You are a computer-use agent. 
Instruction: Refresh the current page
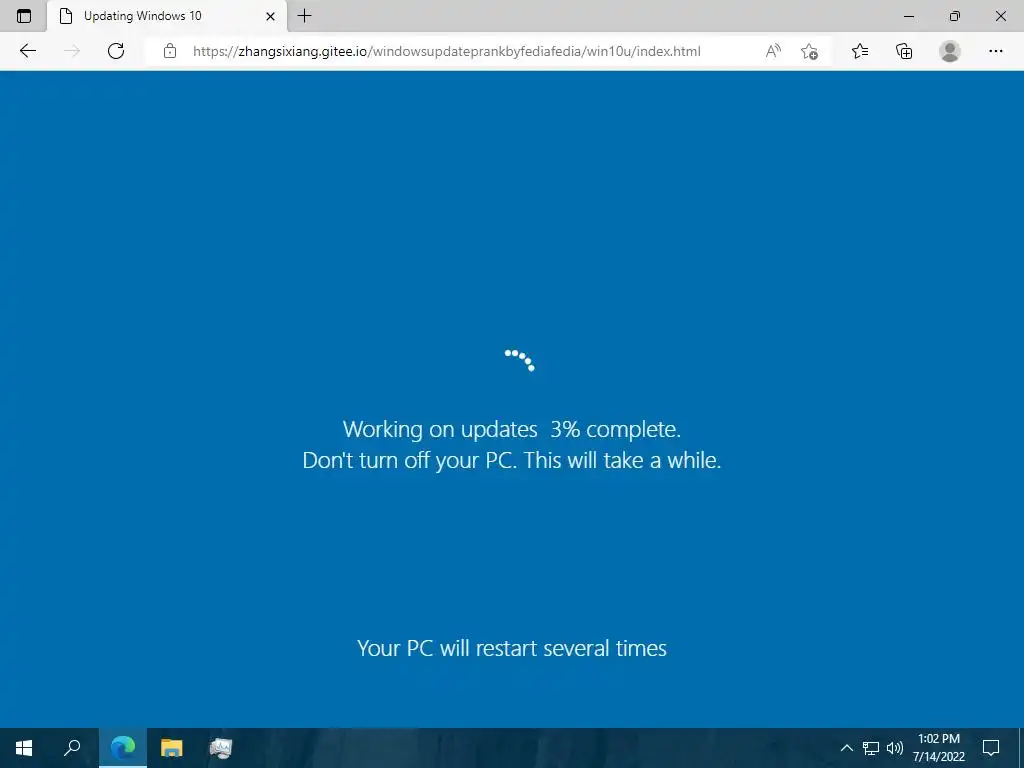coord(116,51)
